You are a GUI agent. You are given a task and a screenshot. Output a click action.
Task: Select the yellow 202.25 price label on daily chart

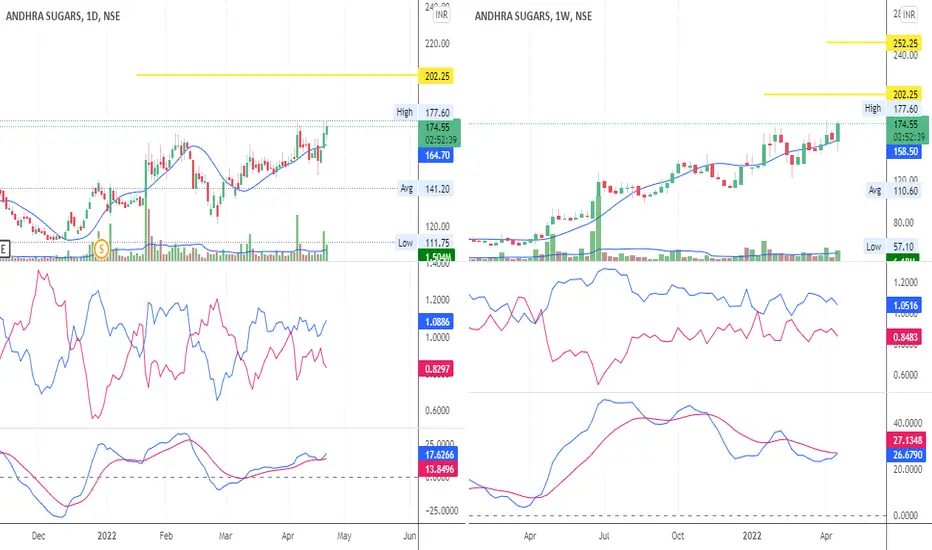tap(436, 76)
